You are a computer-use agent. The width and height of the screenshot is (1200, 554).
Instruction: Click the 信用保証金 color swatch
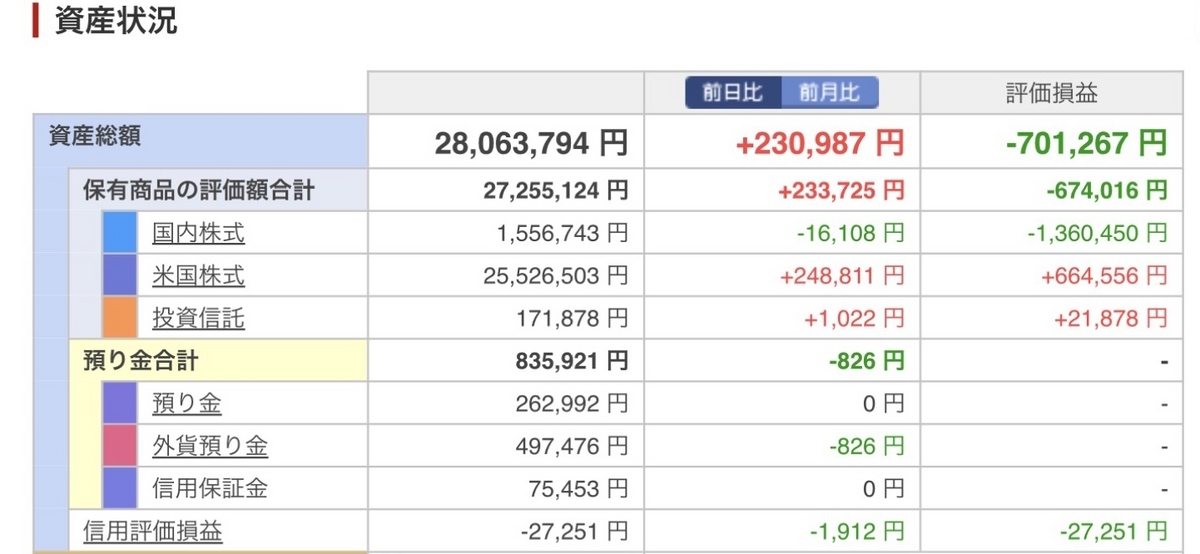119,489
